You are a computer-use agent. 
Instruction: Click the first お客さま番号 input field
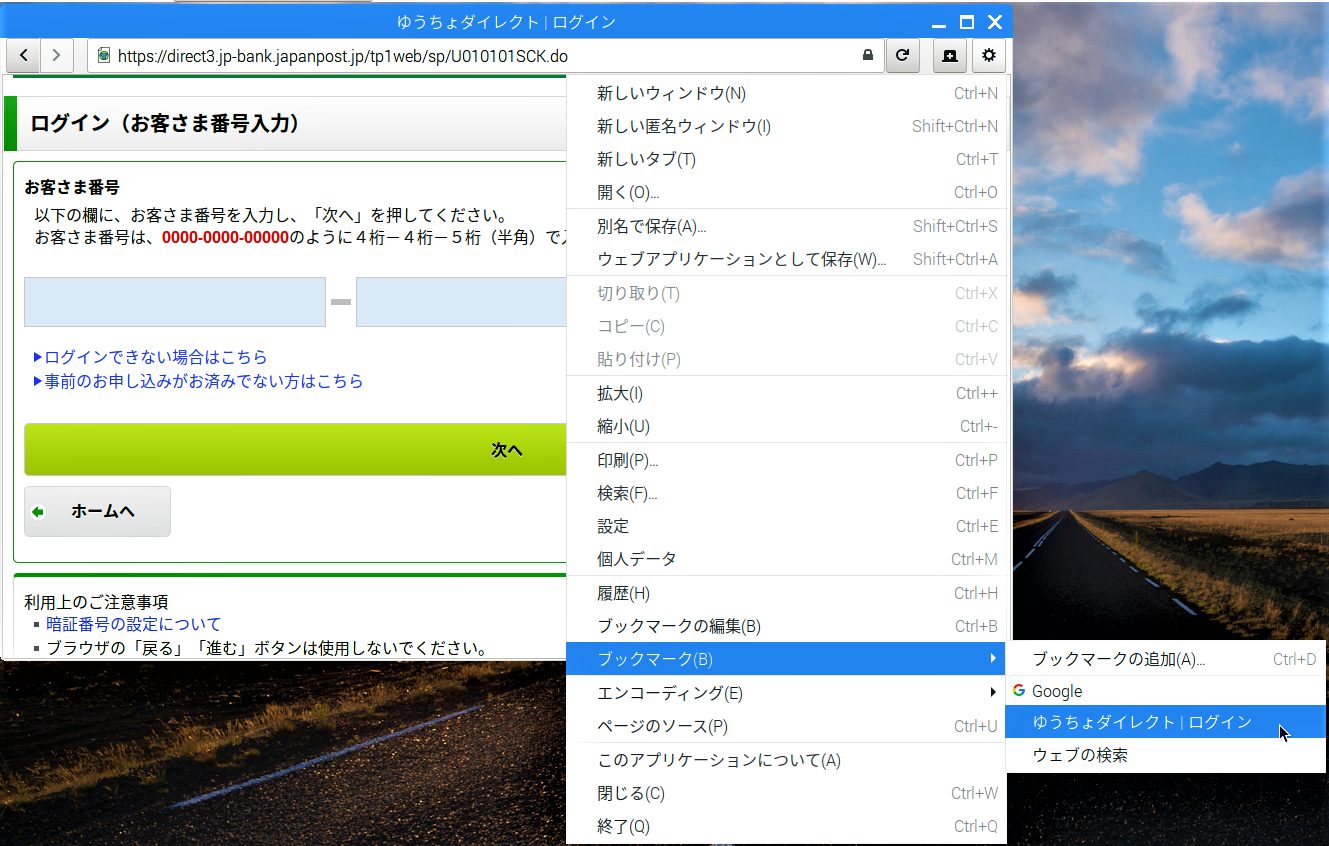point(175,302)
